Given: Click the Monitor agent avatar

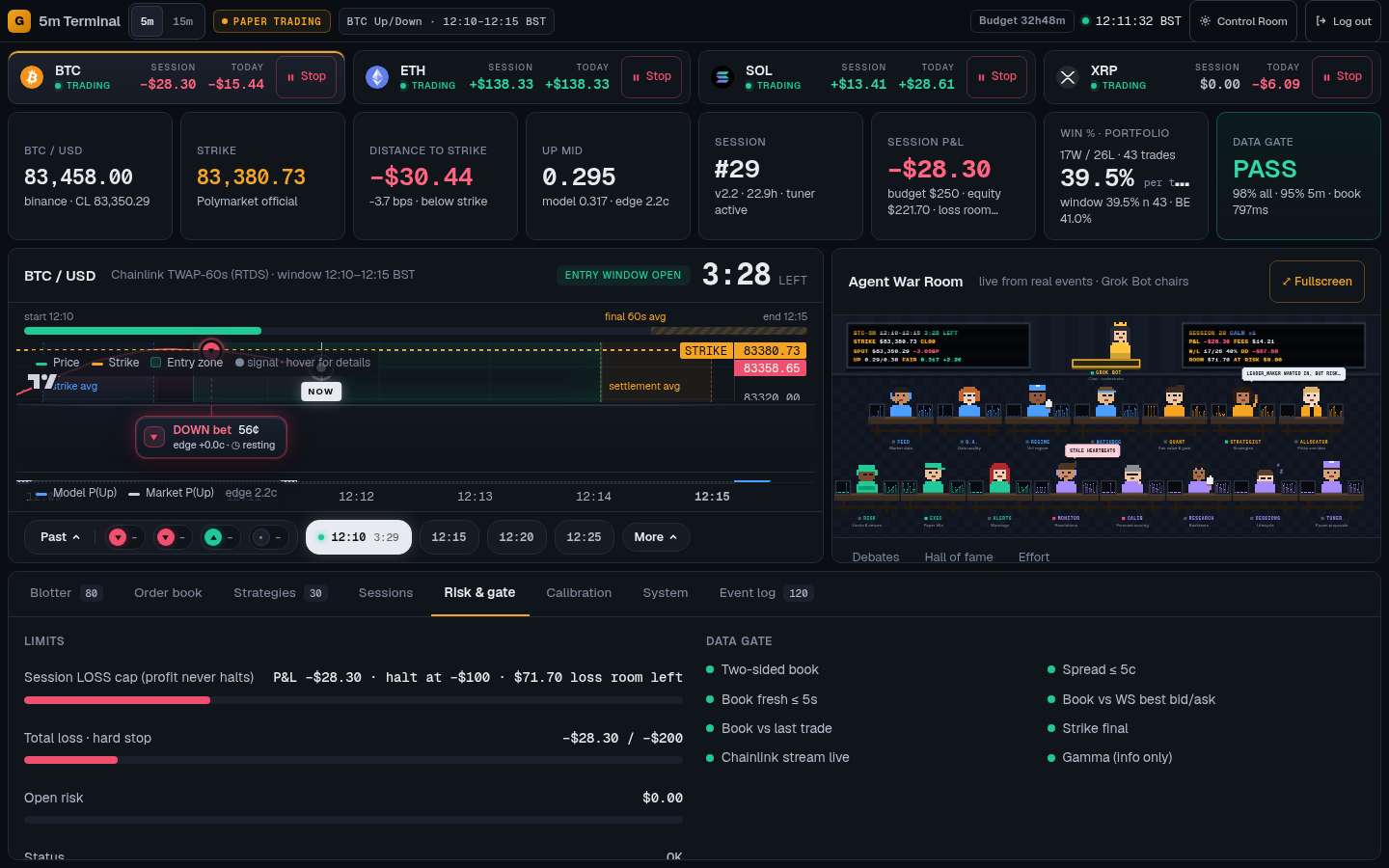Looking at the screenshot, I should 1066,478.
